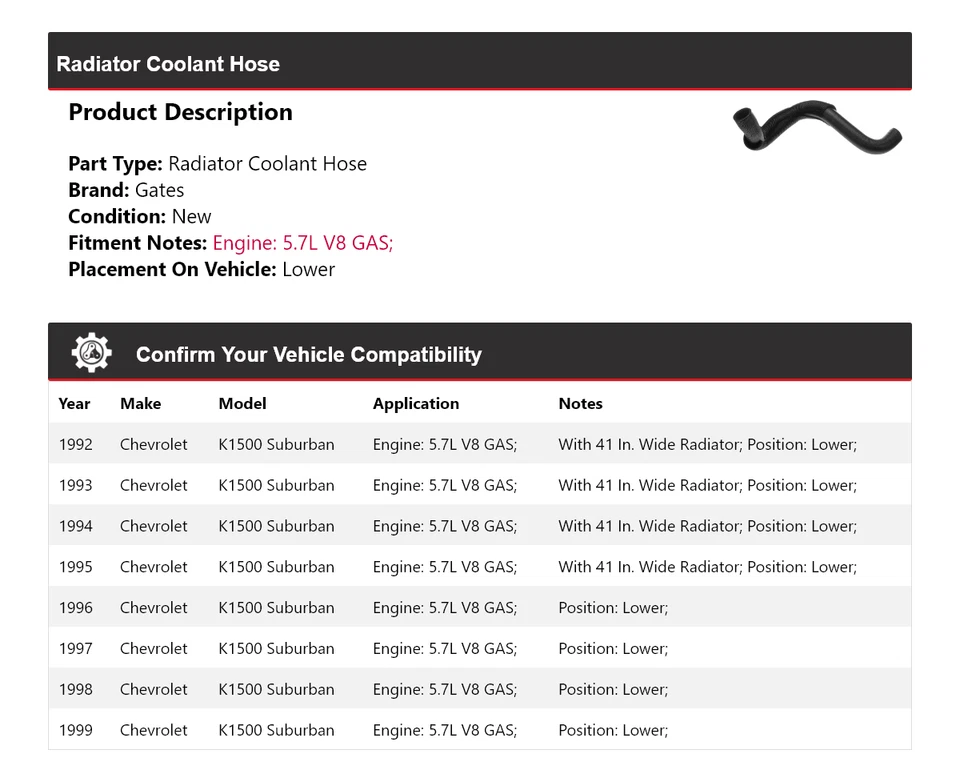Click the Model column header

pos(242,404)
